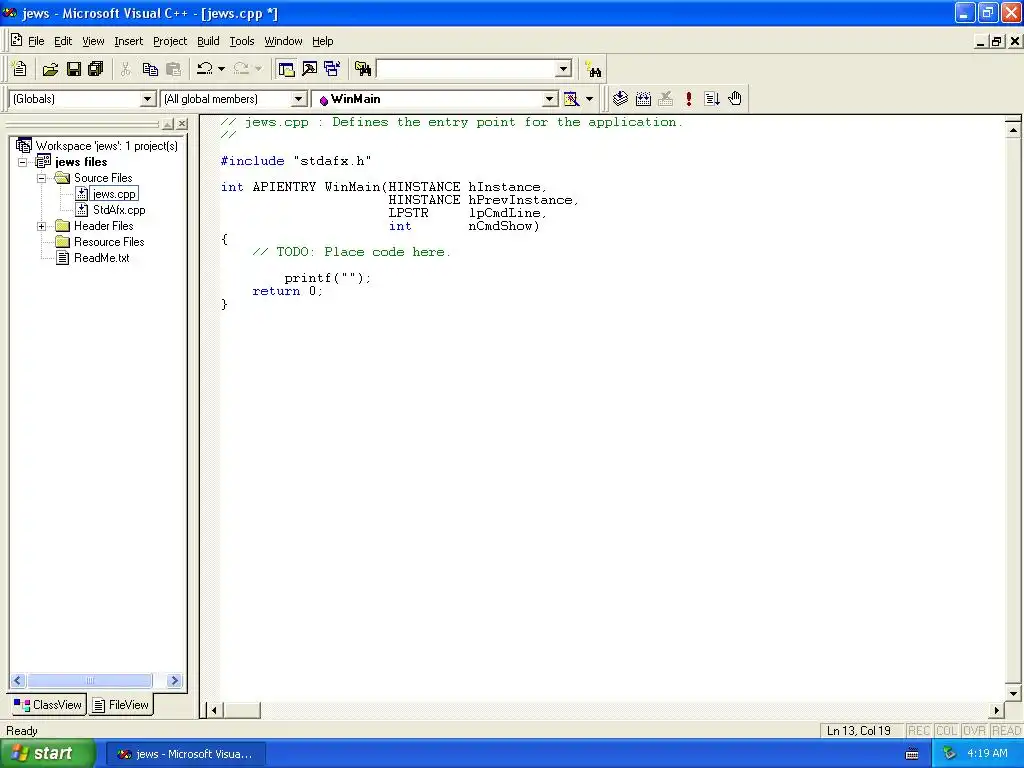Click the workspace horizontal scrollbar left arrow

[18, 680]
